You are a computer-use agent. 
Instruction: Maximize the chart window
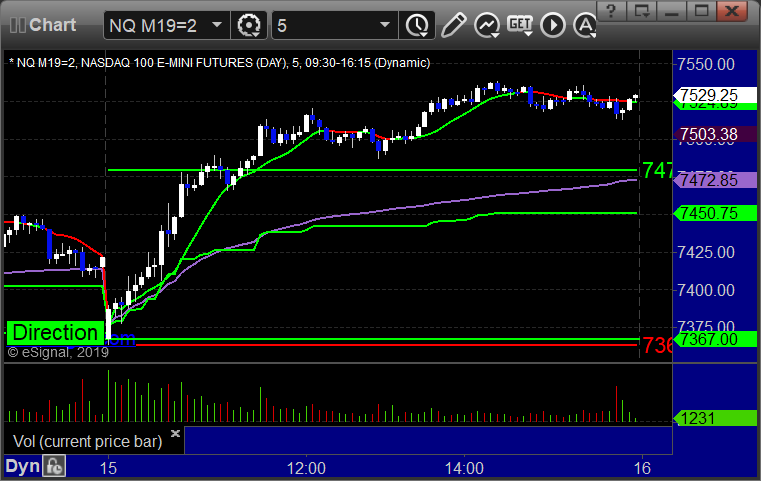701,11
